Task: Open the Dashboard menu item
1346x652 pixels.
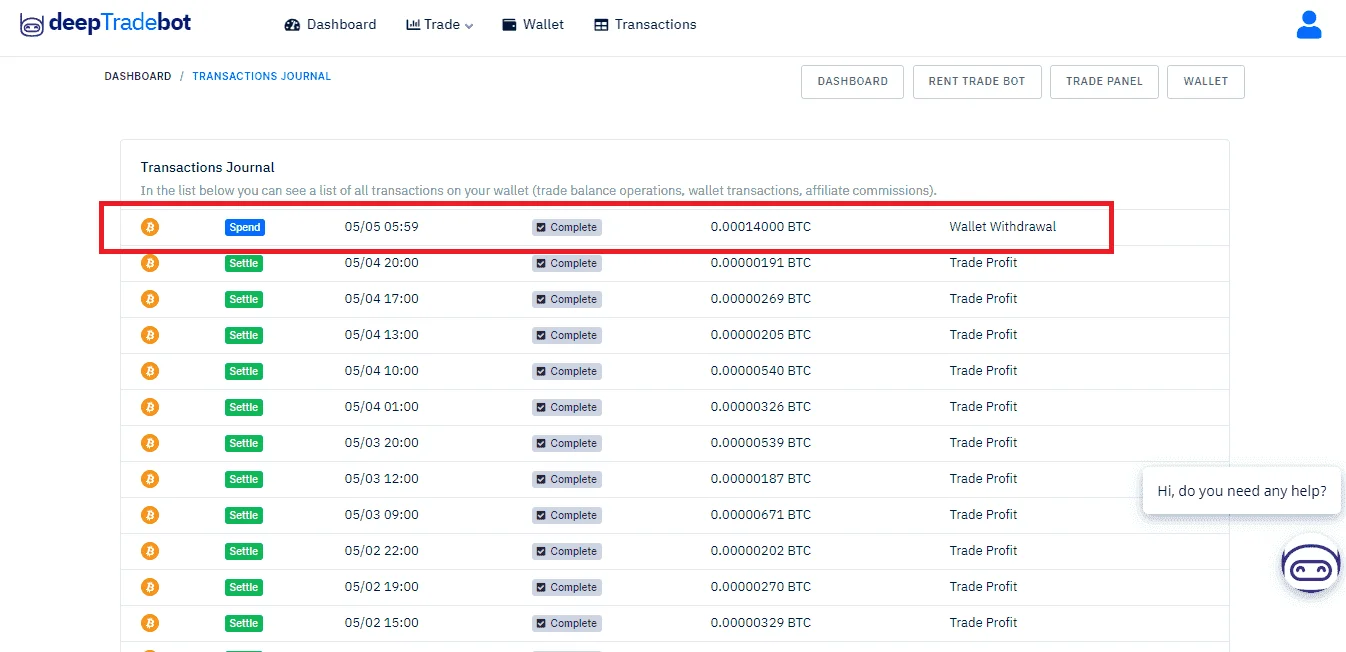Action: (330, 25)
